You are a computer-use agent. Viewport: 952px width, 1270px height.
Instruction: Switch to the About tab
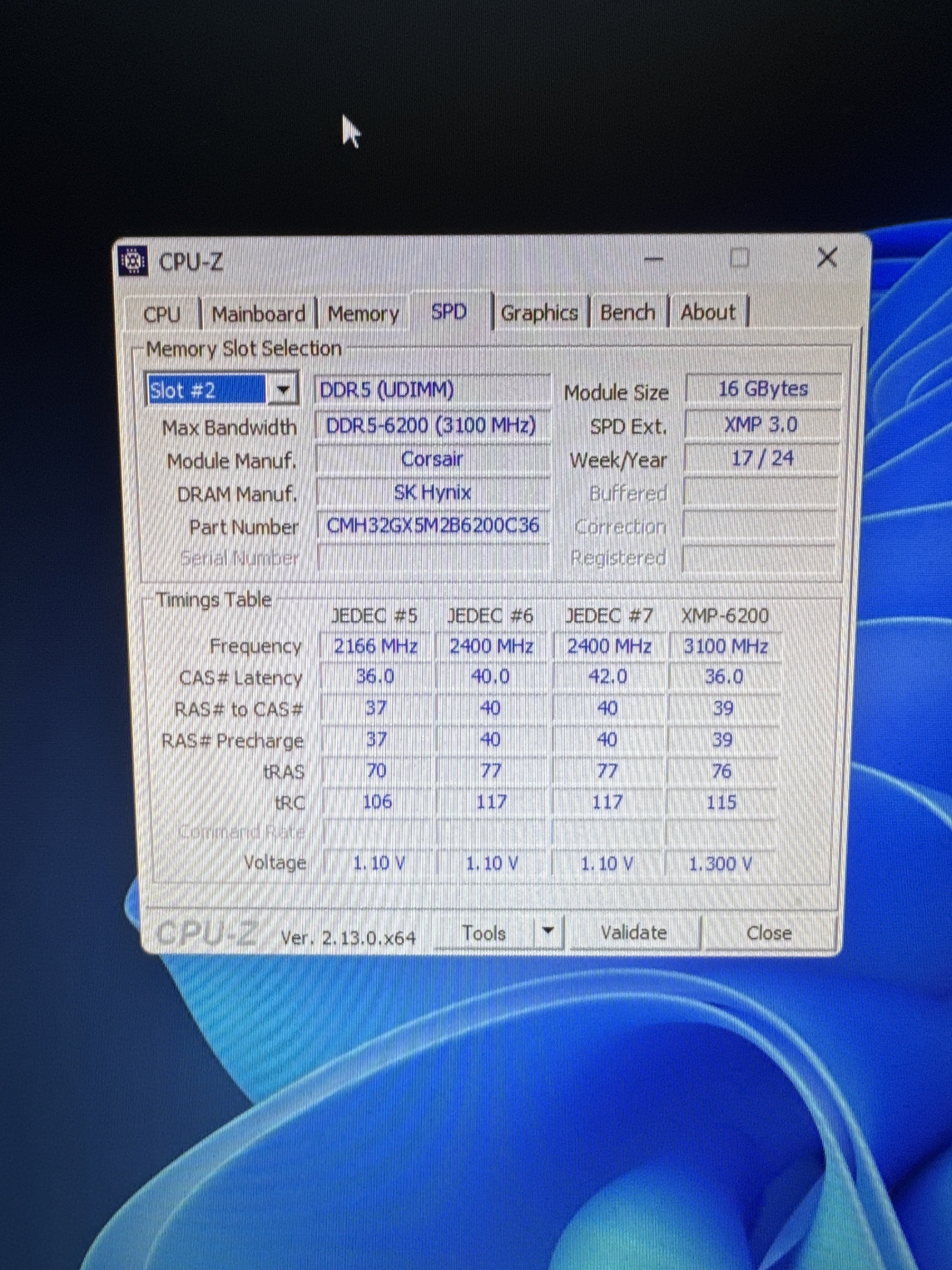707,312
